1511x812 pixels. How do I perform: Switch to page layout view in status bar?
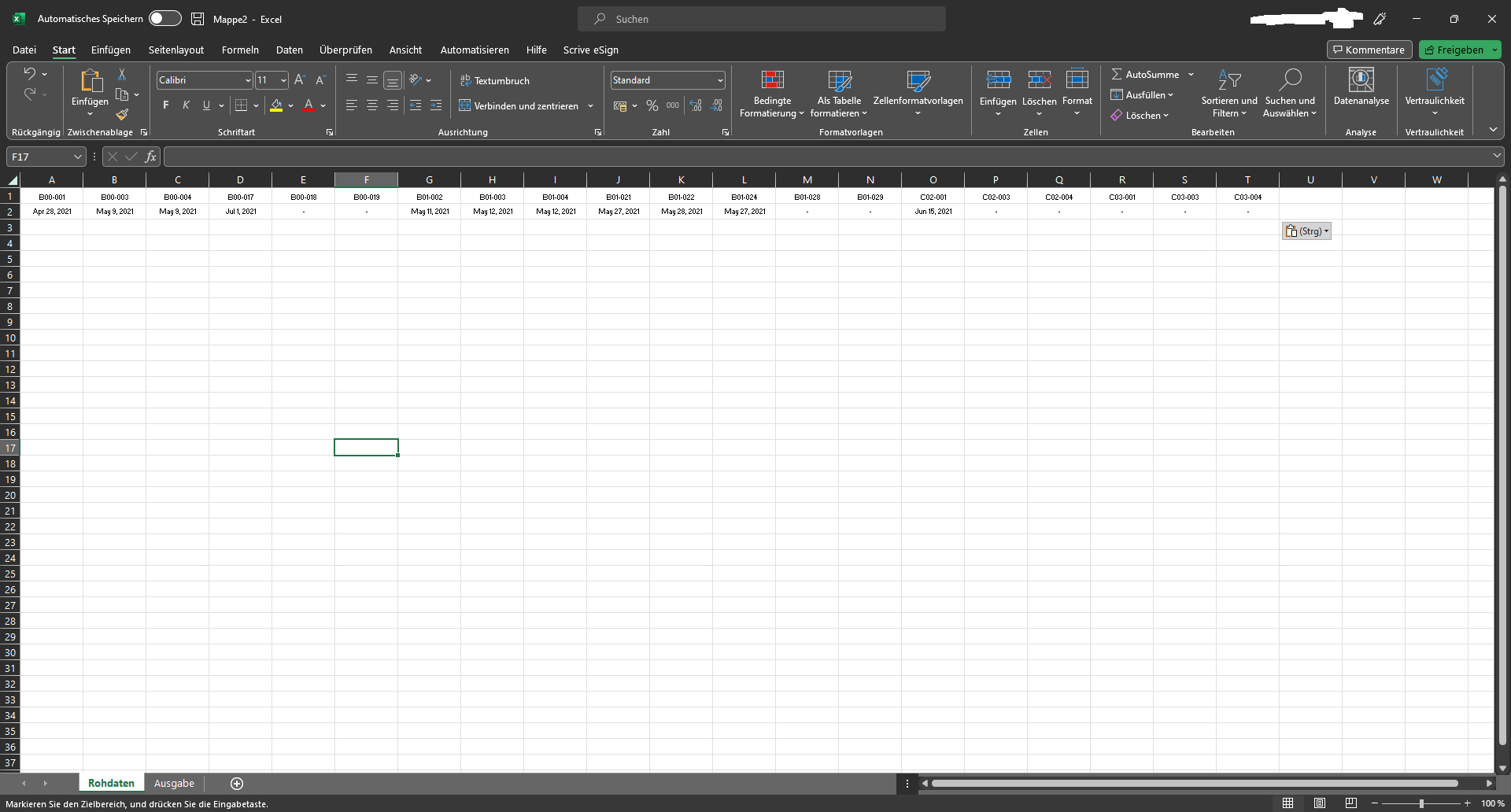[x=1320, y=803]
